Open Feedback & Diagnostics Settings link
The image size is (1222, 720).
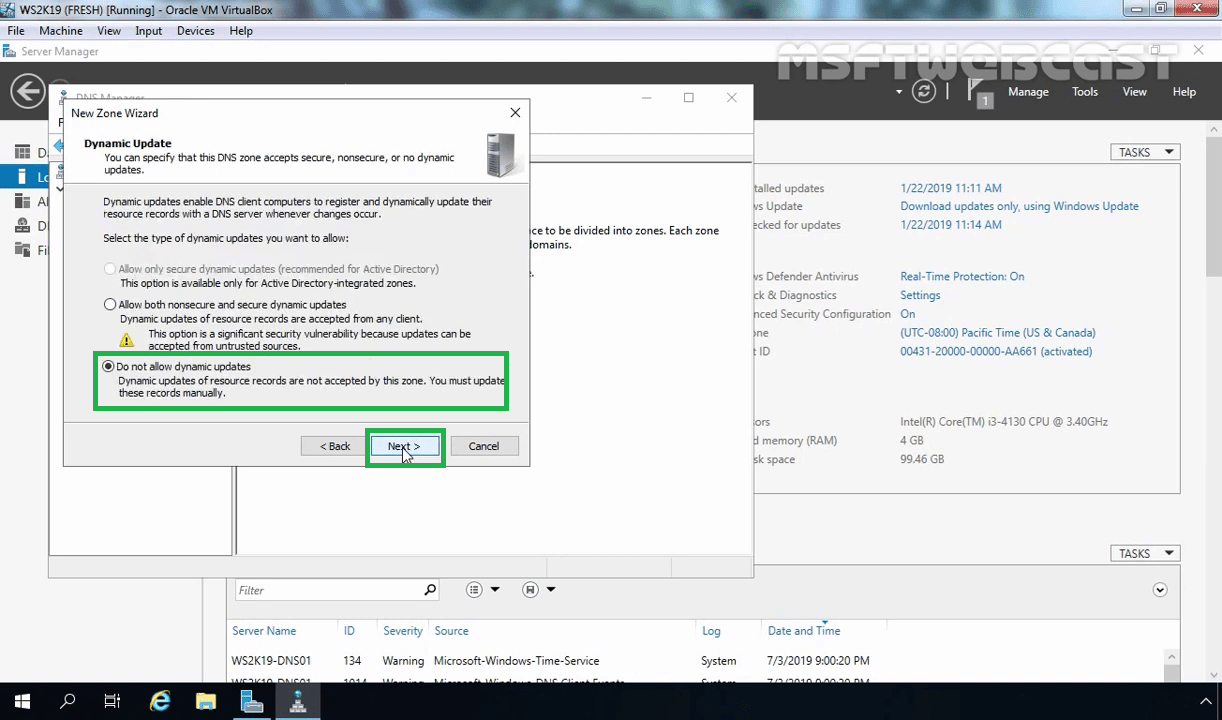tap(920, 295)
